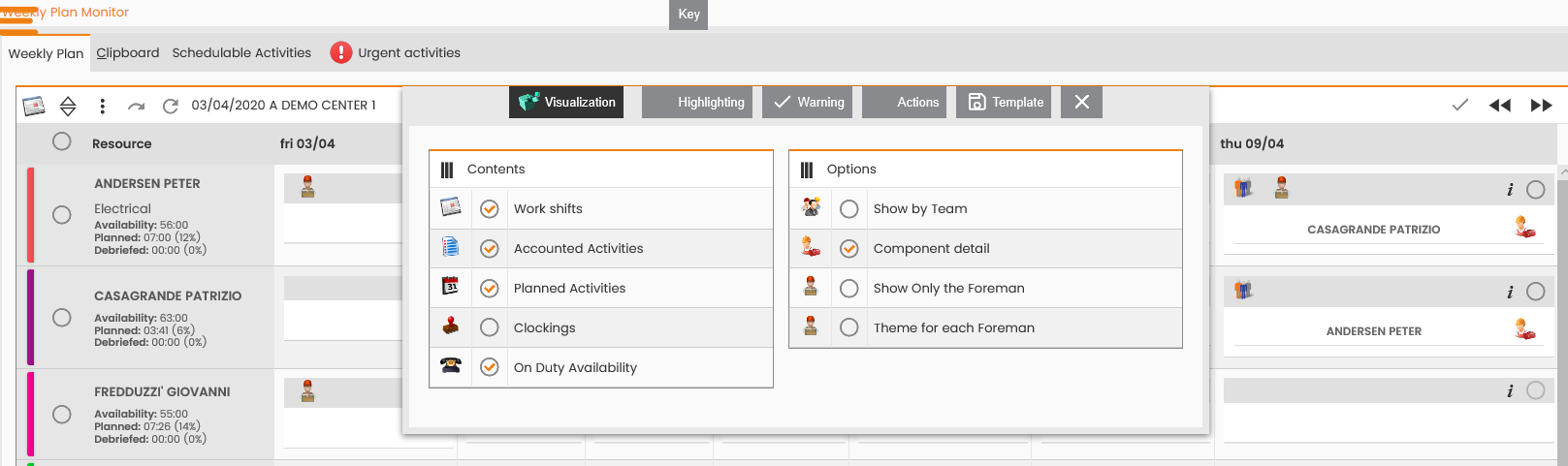Select the CASAGRANDE PATRIZIO resource radio
This screenshot has width=1568, height=466.
pyautogui.click(x=62, y=317)
